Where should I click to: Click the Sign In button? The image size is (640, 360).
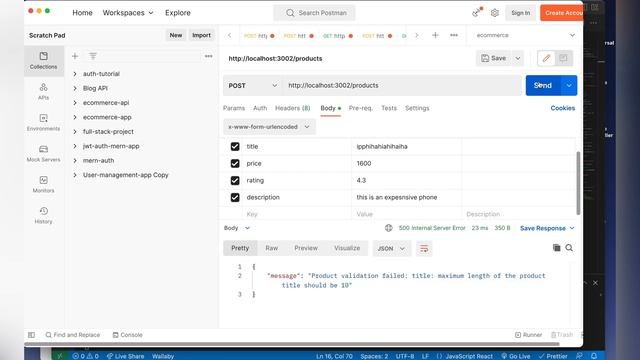521,13
